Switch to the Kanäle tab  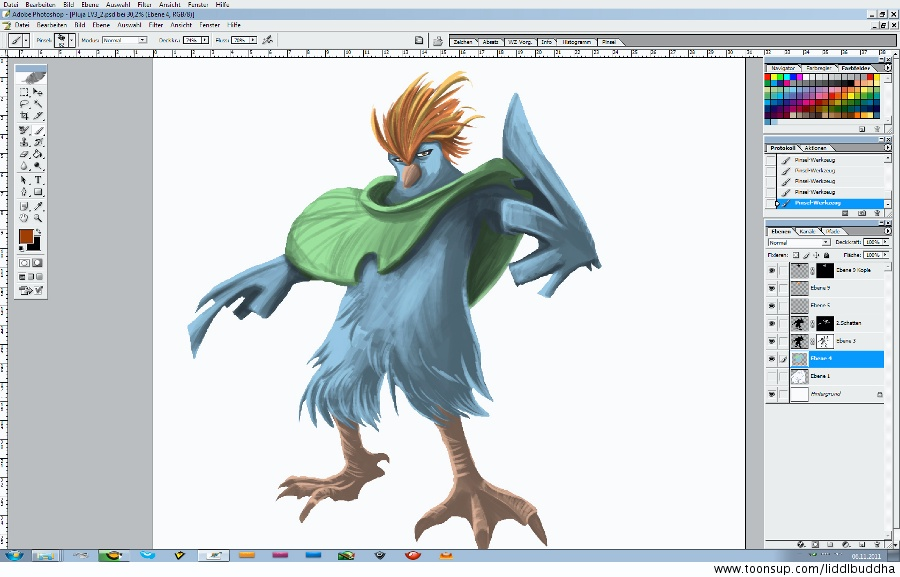(x=807, y=231)
